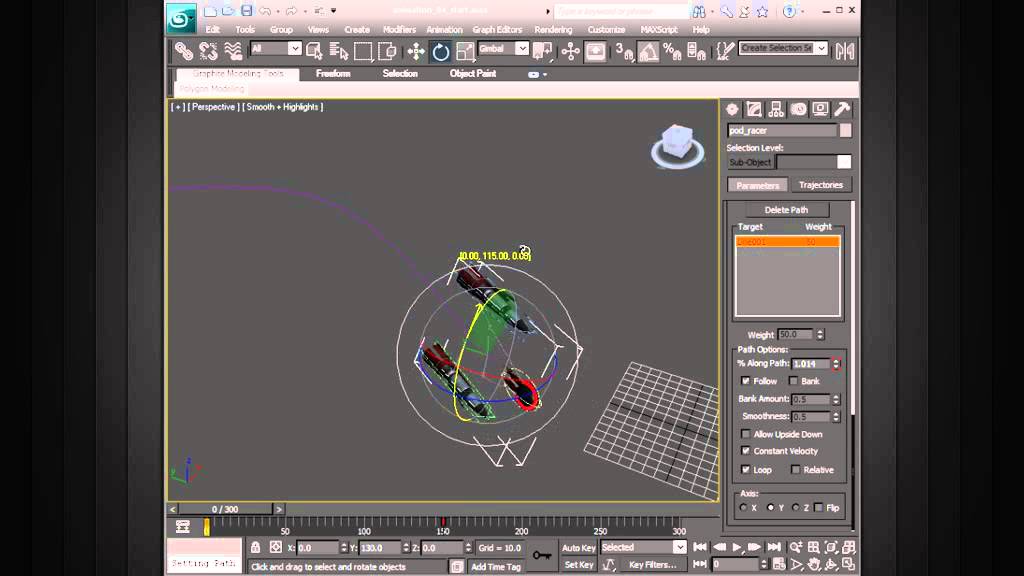1024x576 pixels.
Task: Open the Graph Editors menu
Action: click(497, 29)
